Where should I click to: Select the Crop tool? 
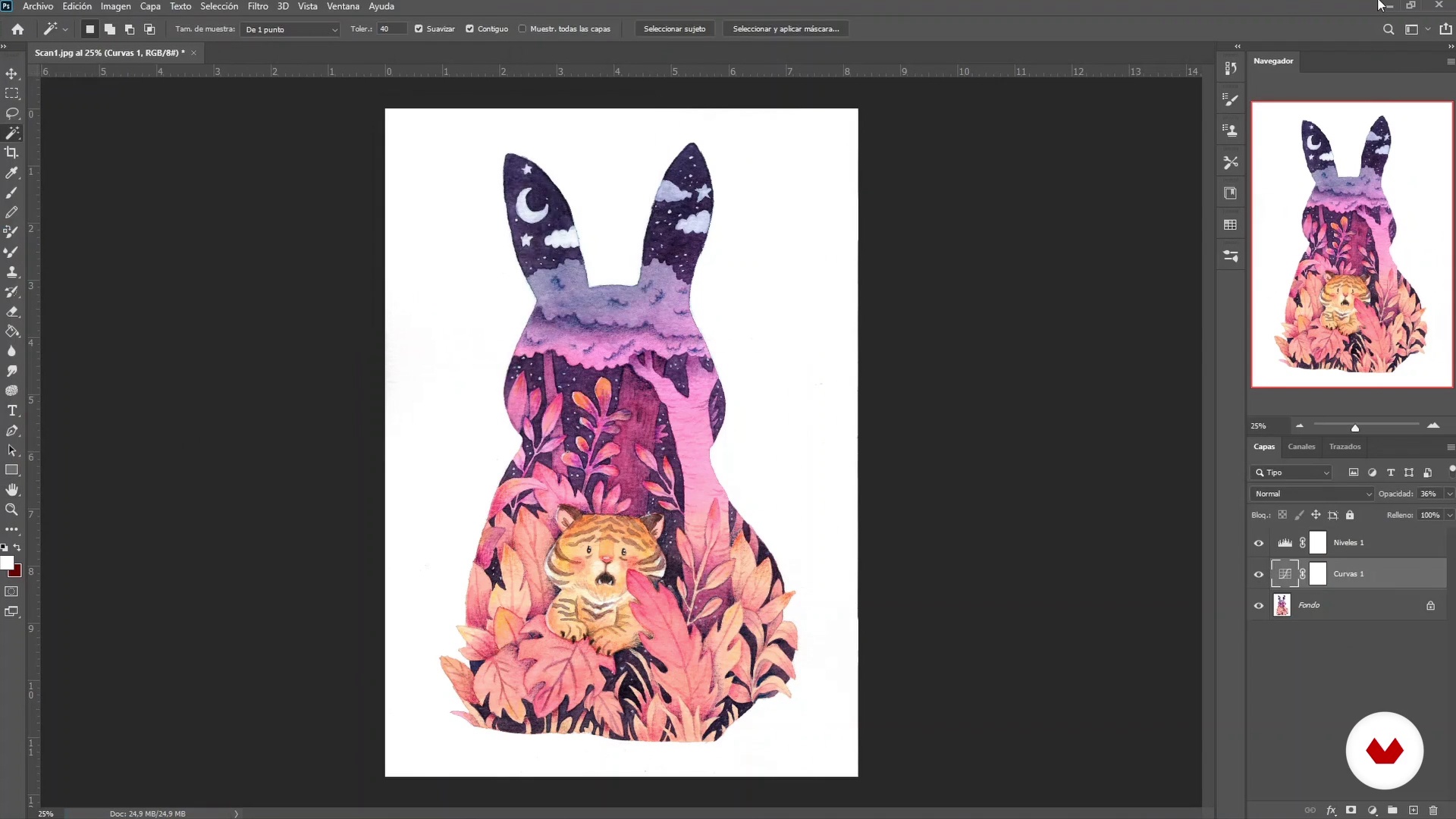12,152
